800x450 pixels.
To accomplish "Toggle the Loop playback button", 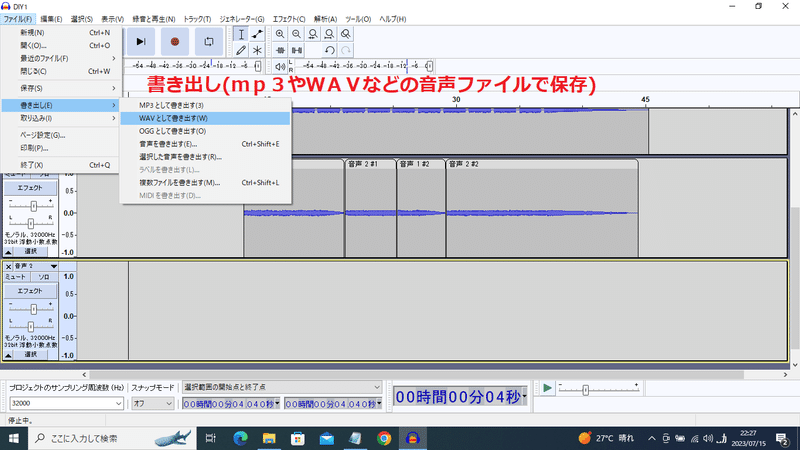I will coord(209,41).
